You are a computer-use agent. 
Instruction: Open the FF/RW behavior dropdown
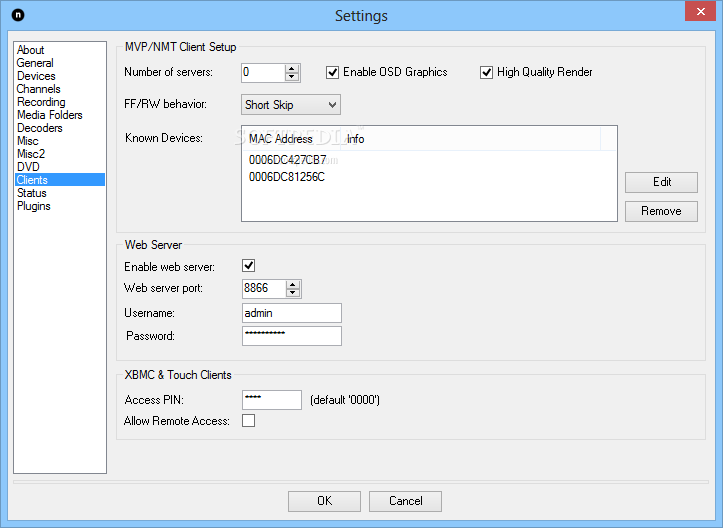[x=291, y=105]
